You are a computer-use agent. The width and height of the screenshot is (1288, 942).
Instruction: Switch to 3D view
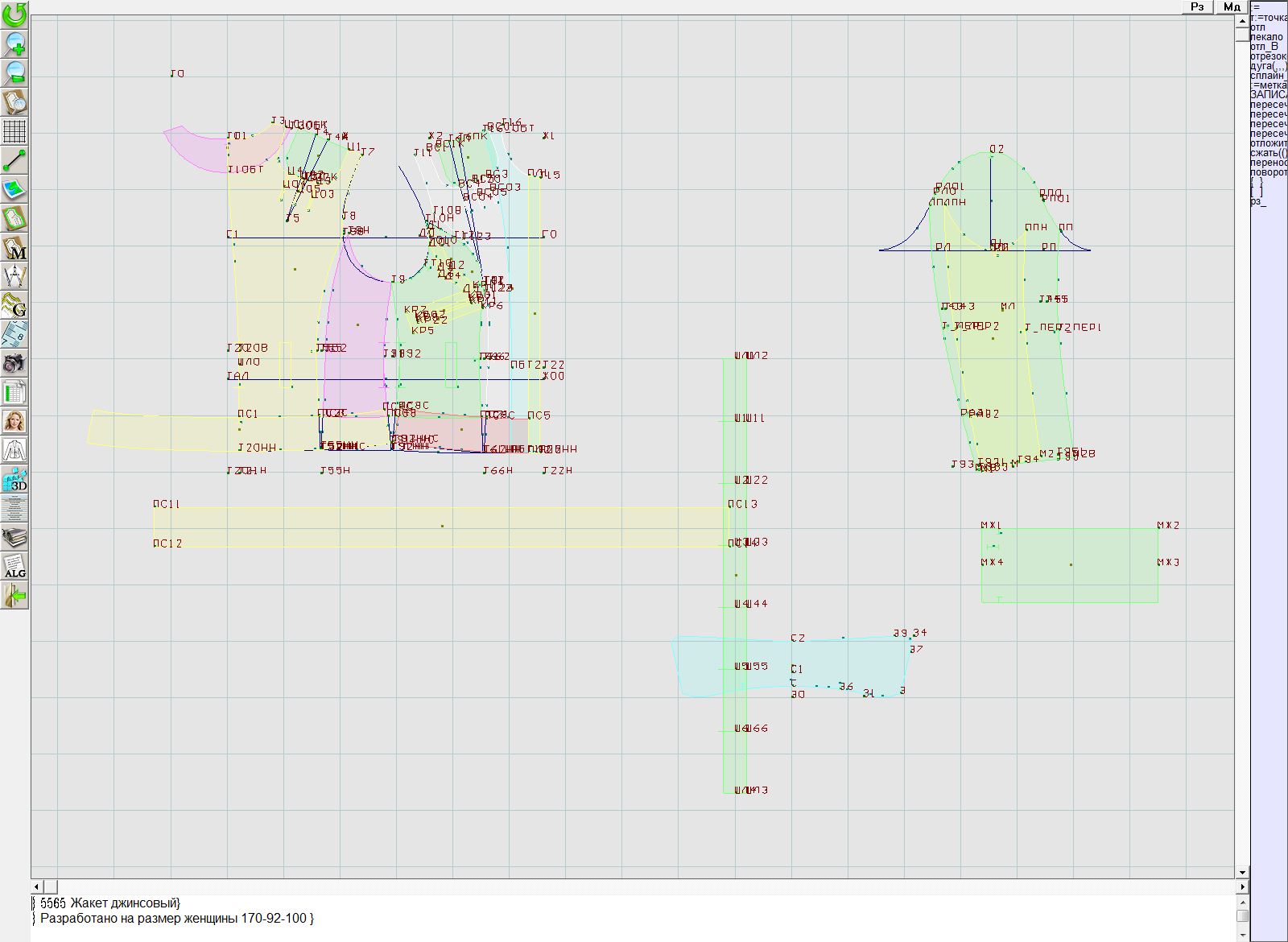[14, 480]
